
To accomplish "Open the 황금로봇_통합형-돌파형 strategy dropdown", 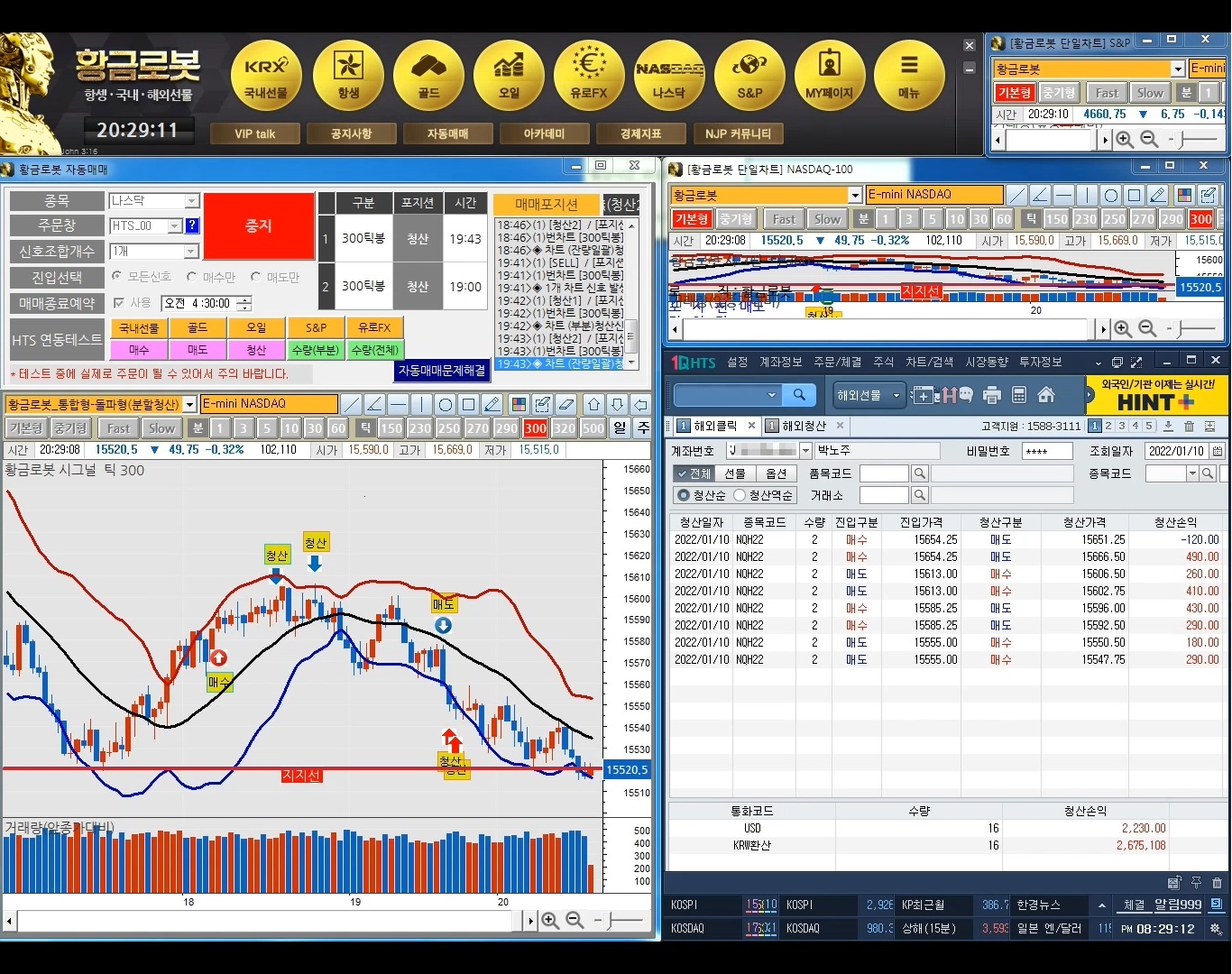I will (189, 404).
